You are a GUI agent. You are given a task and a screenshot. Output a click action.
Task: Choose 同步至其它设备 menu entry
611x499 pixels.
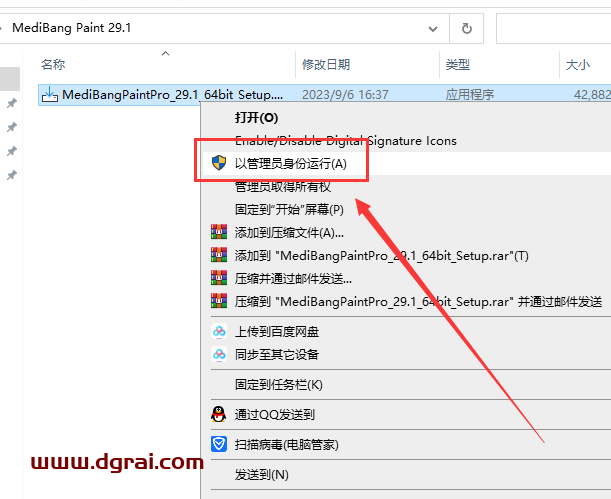[406, 354]
